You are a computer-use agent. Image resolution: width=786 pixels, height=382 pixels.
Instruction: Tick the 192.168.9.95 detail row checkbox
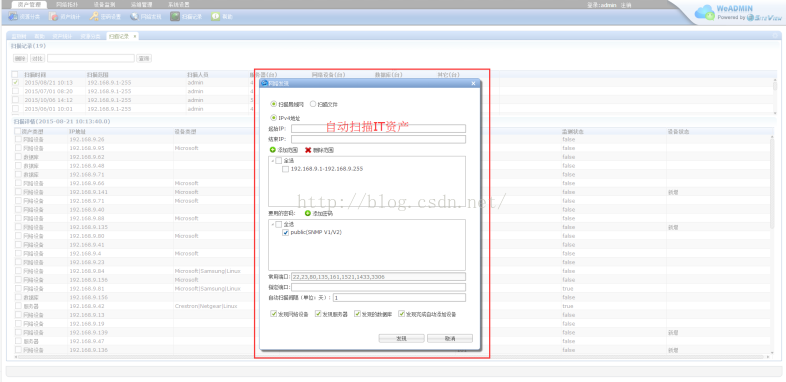pos(19,148)
